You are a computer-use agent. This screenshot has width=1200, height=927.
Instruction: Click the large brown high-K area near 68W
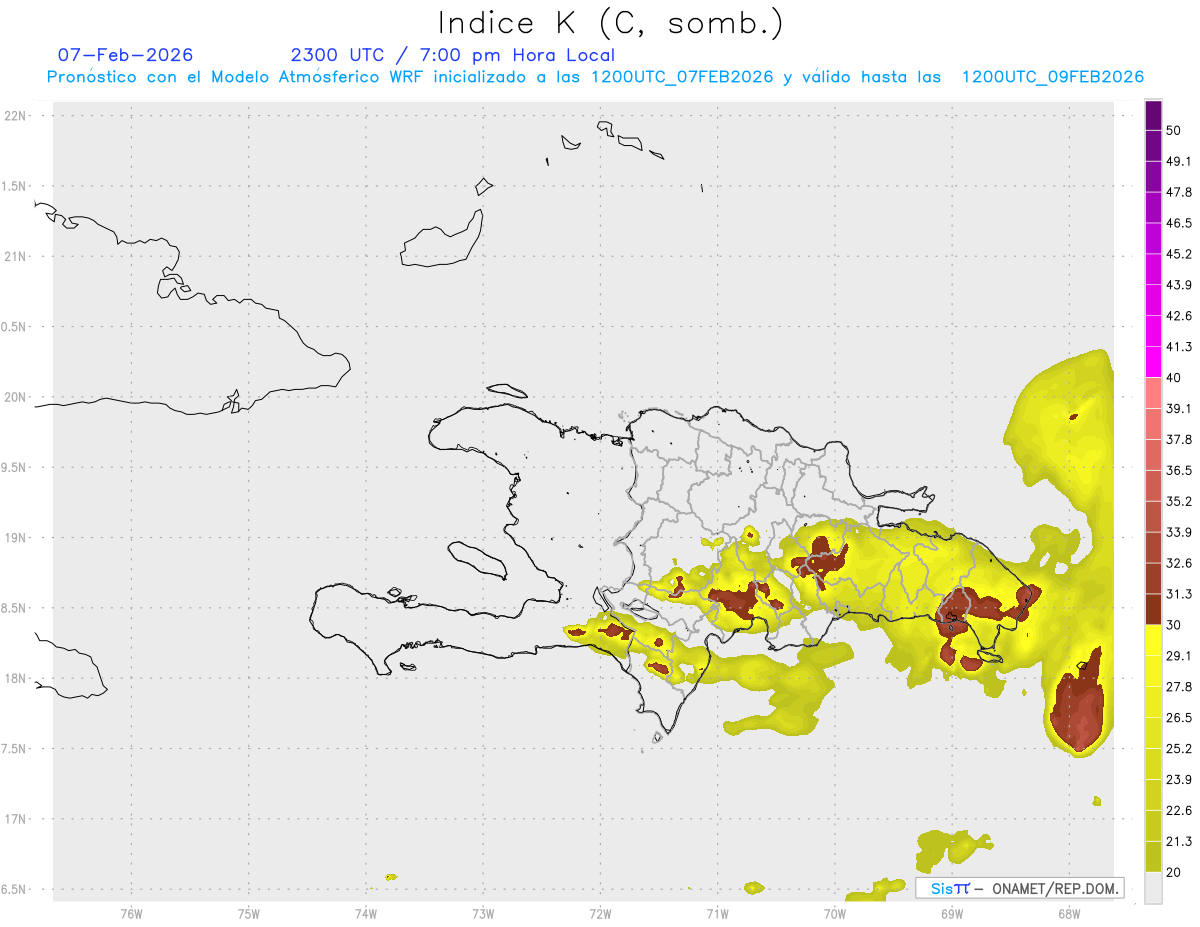[1079, 708]
